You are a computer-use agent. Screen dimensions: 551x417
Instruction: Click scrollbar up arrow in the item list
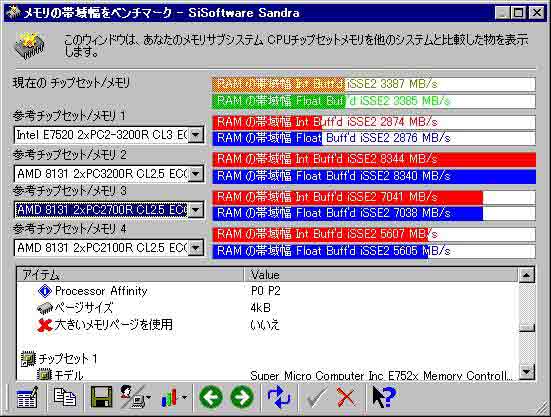tap(527, 275)
